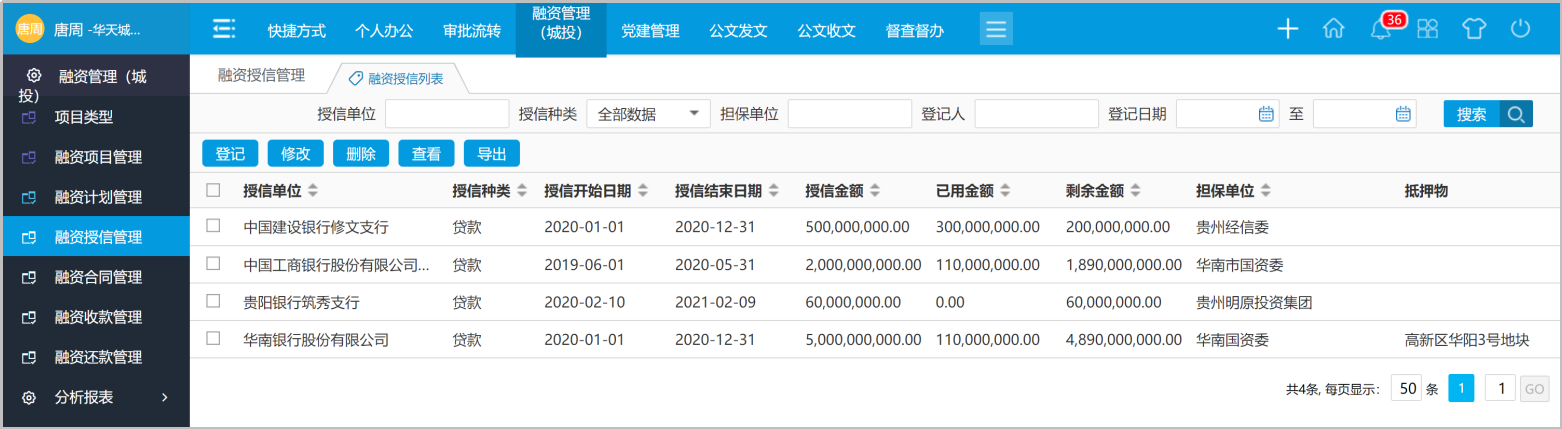Open the theme shirt icon
1562x429 pixels.
click(x=1474, y=29)
